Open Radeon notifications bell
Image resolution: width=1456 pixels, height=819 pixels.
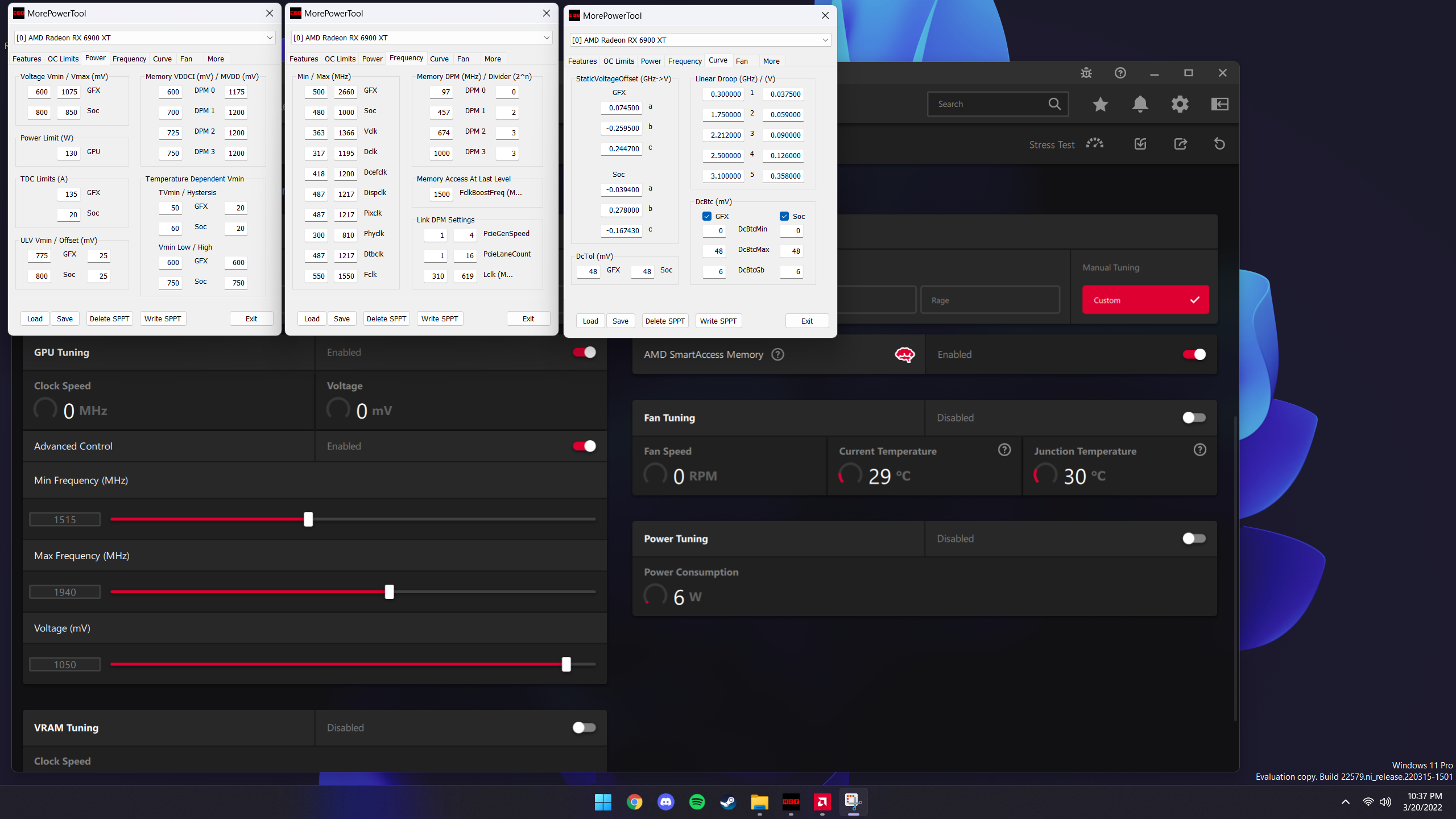coord(1140,104)
